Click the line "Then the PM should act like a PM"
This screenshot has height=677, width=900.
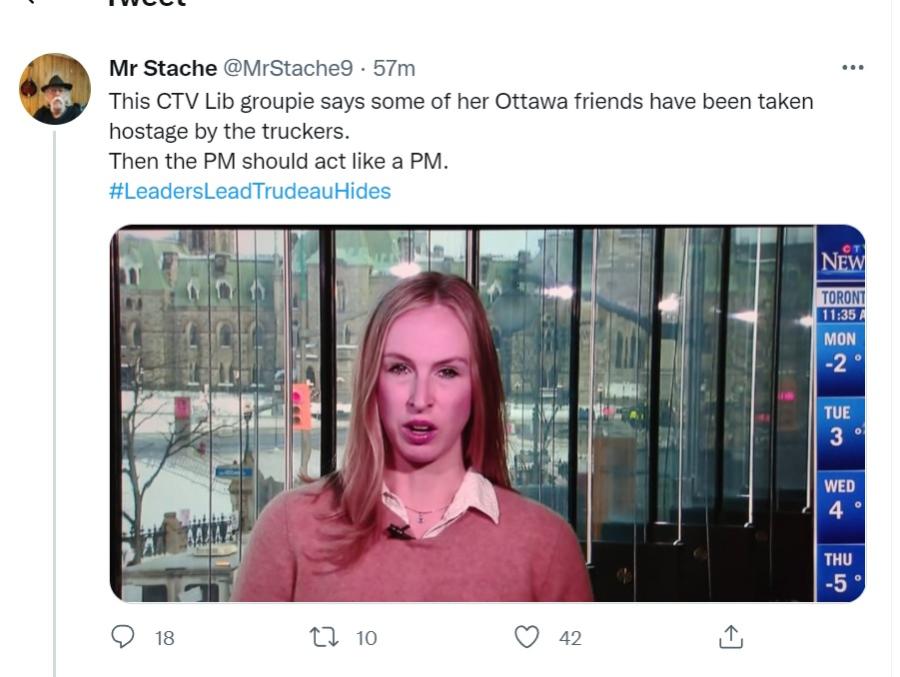pos(278,161)
